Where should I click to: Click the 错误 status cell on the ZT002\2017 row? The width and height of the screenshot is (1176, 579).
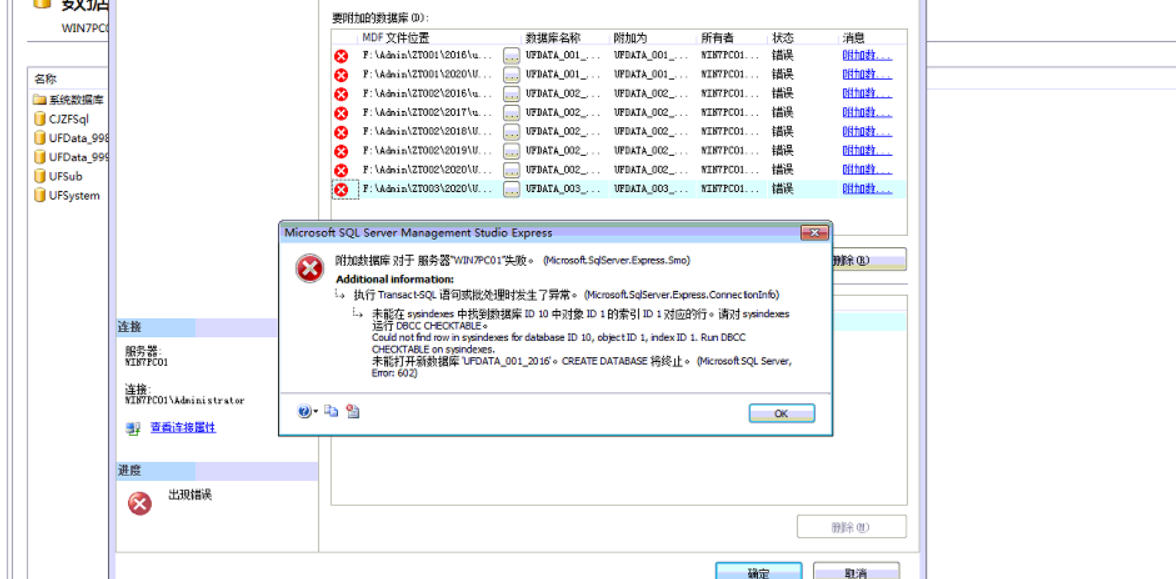coord(782,112)
